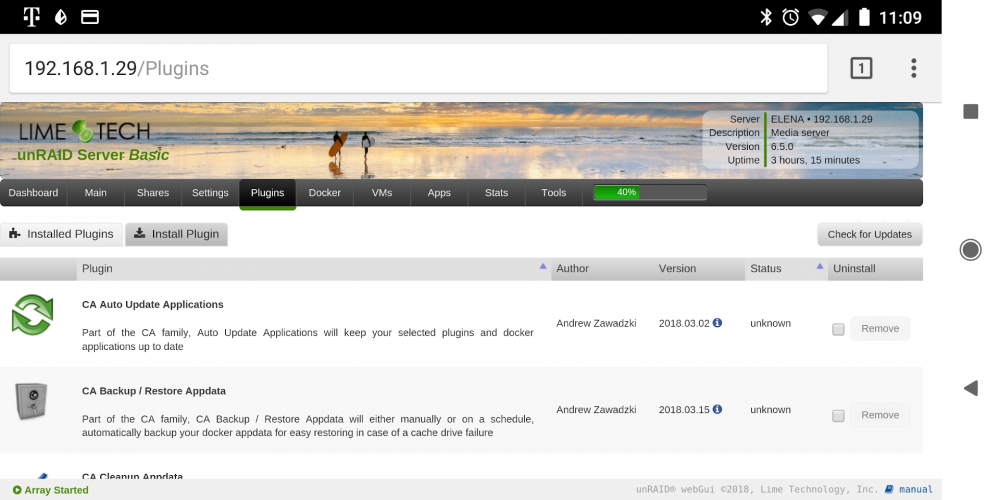
Task: Click the CA Backup / Restore Appdata title
Action: click(x=154, y=390)
